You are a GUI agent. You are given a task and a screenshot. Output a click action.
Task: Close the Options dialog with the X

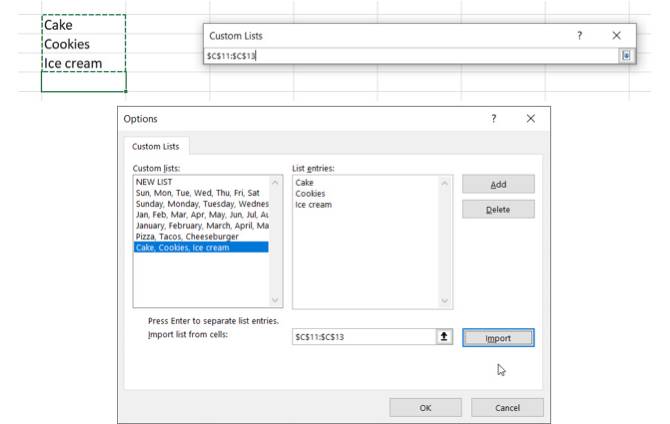point(531,118)
